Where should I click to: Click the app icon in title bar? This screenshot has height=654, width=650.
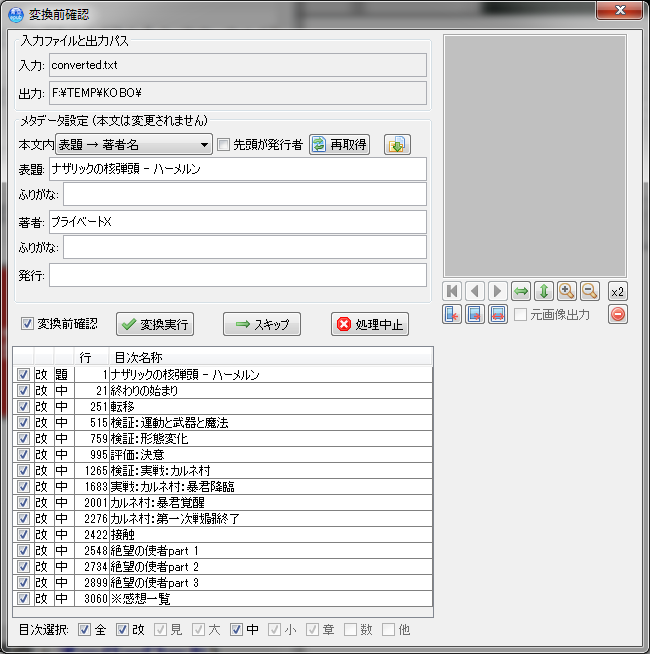click(x=16, y=15)
